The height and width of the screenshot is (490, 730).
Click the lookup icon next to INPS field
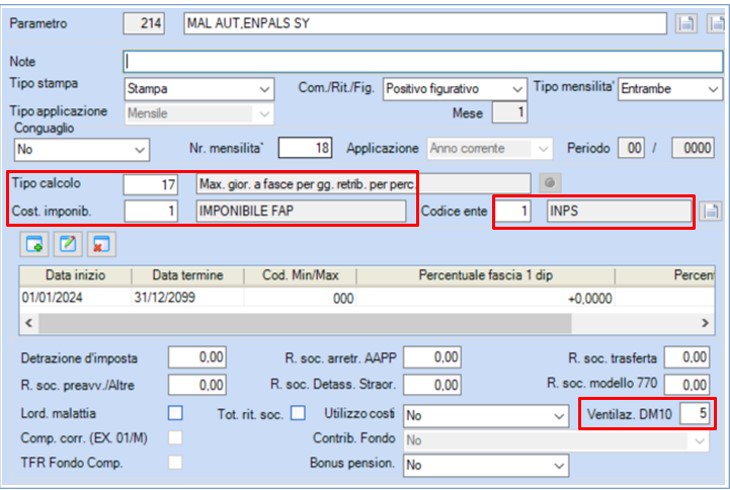click(710, 211)
